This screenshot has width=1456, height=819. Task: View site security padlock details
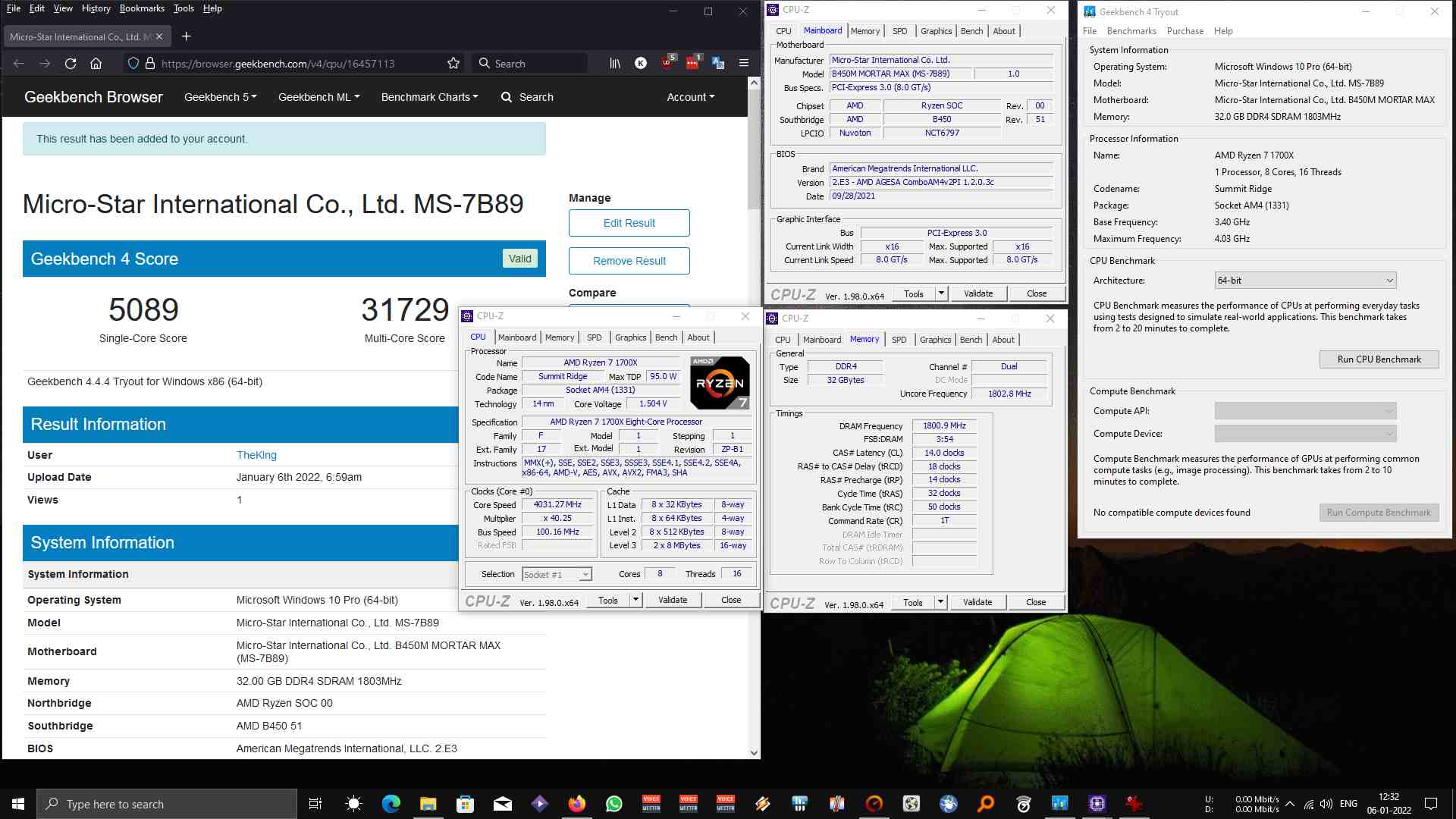(x=150, y=64)
